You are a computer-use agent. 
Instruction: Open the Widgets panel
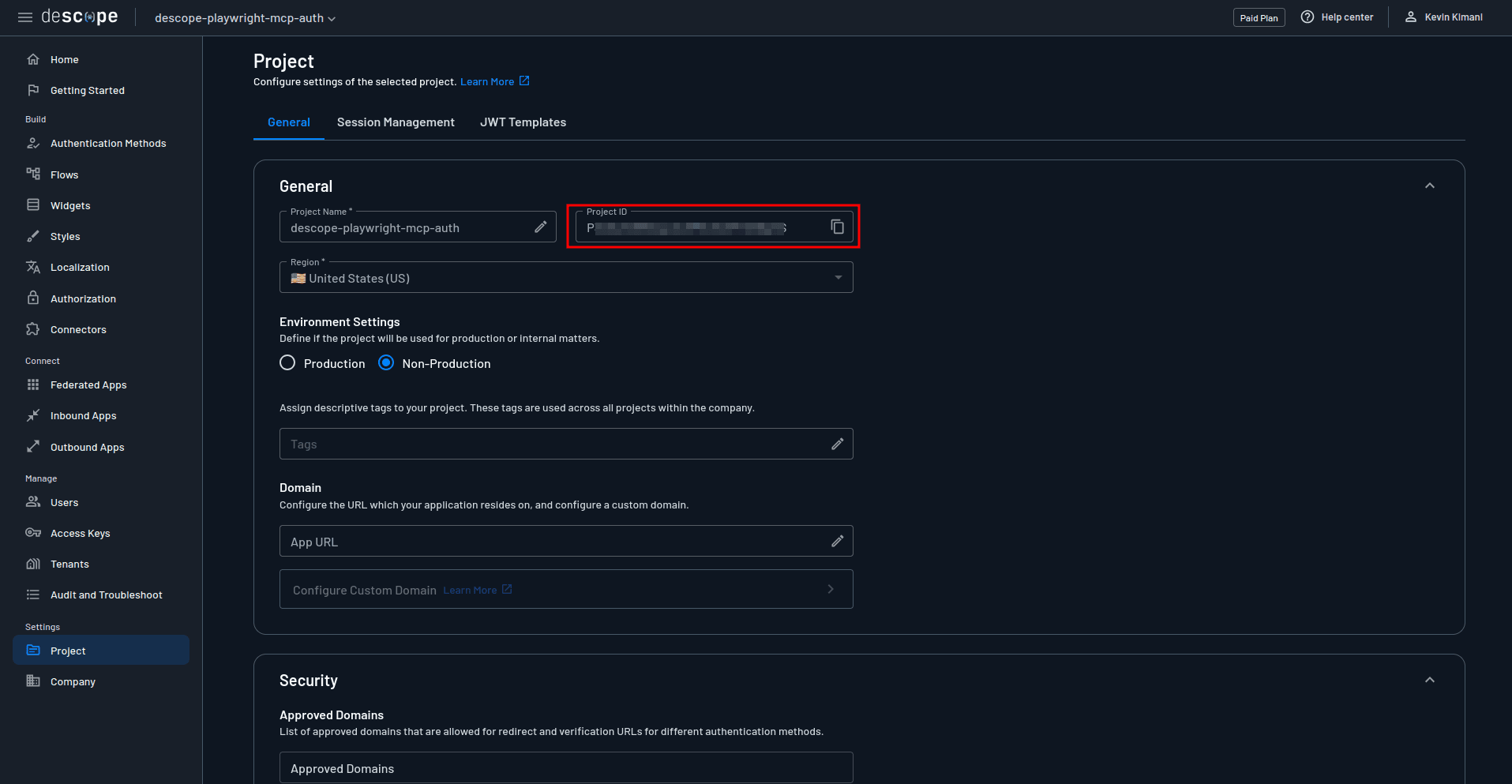tap(69, 205)
